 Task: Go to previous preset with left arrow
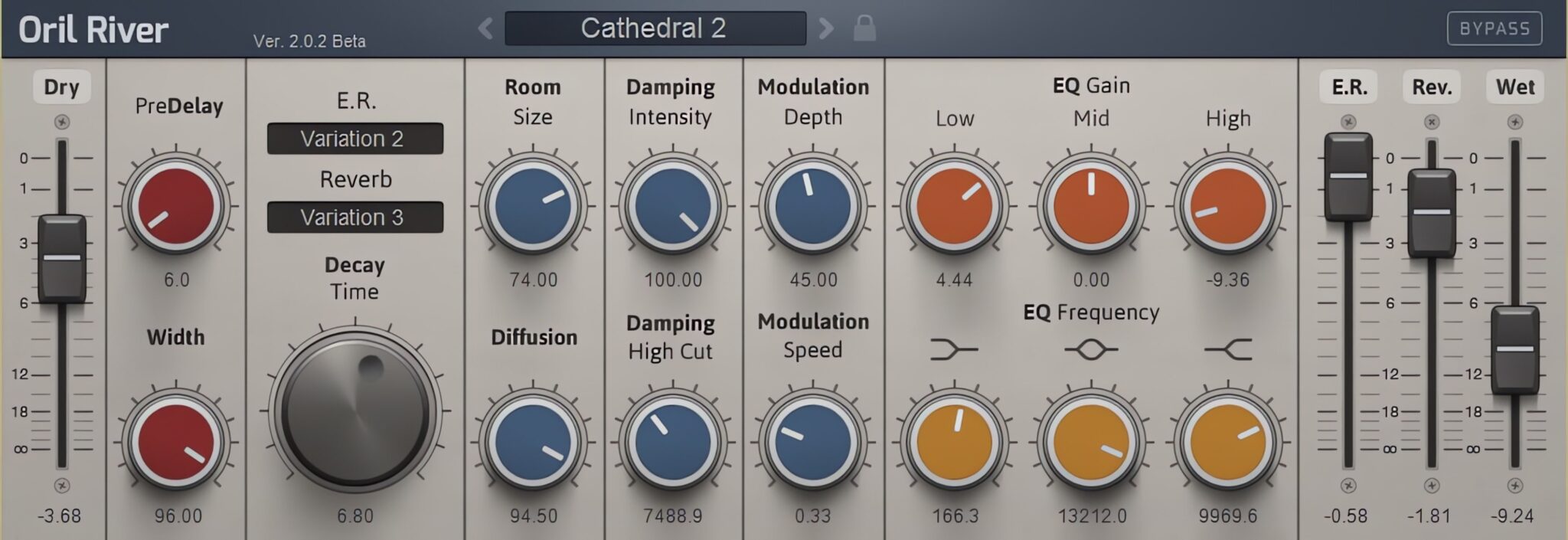pyautogui.click(x=485, y=29)
